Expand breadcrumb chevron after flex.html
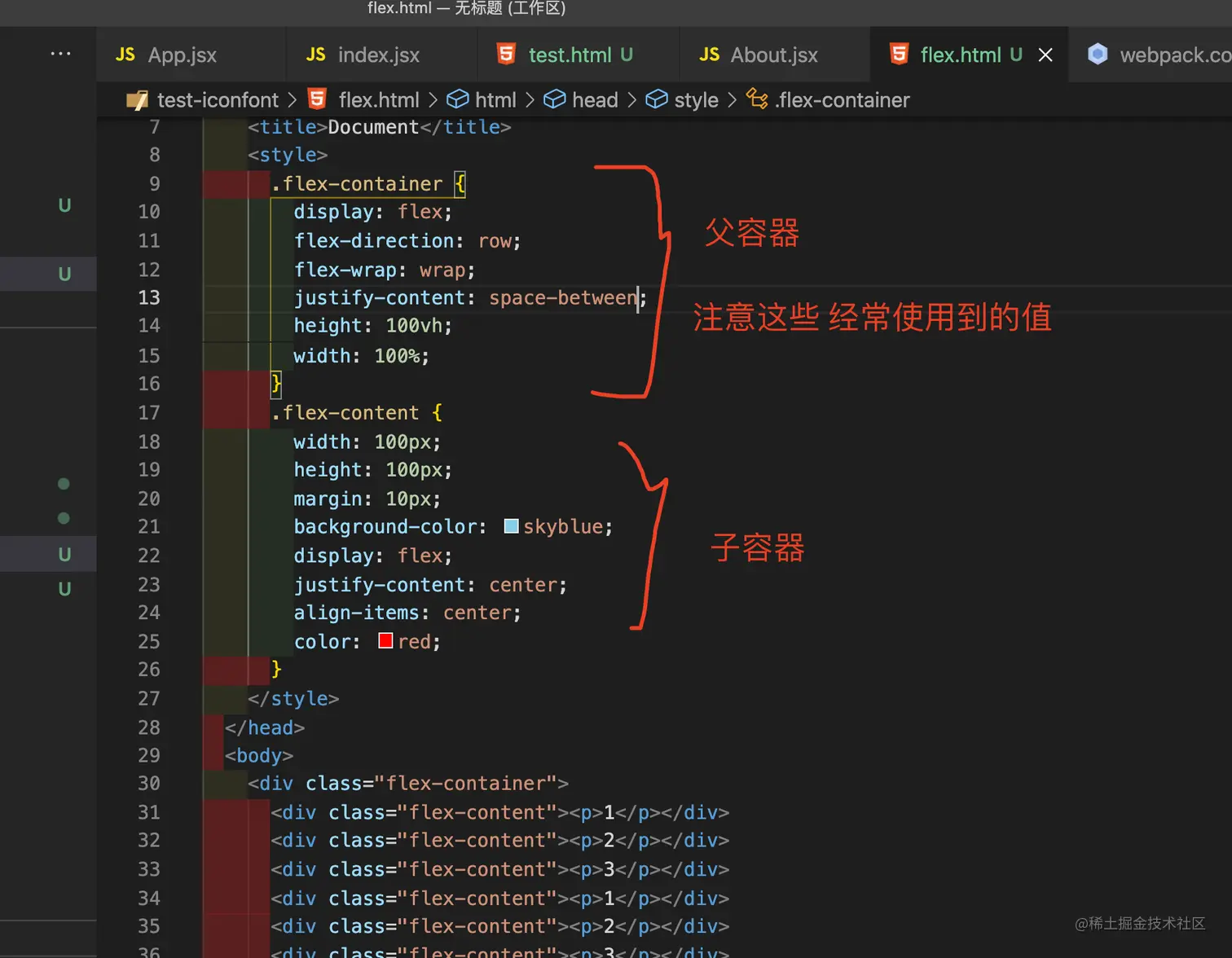Viewport: 1232px width, 958px height. pos(433,100)
